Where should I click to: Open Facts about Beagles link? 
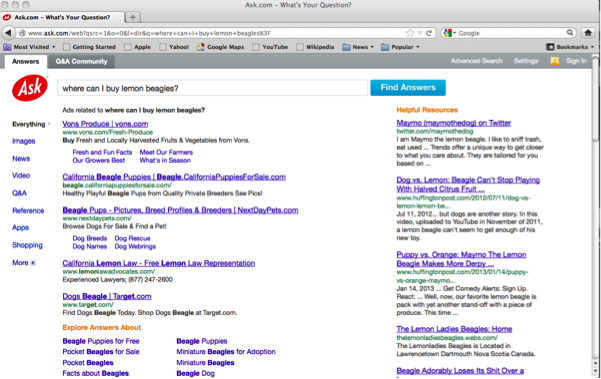(x=95, y=373)
